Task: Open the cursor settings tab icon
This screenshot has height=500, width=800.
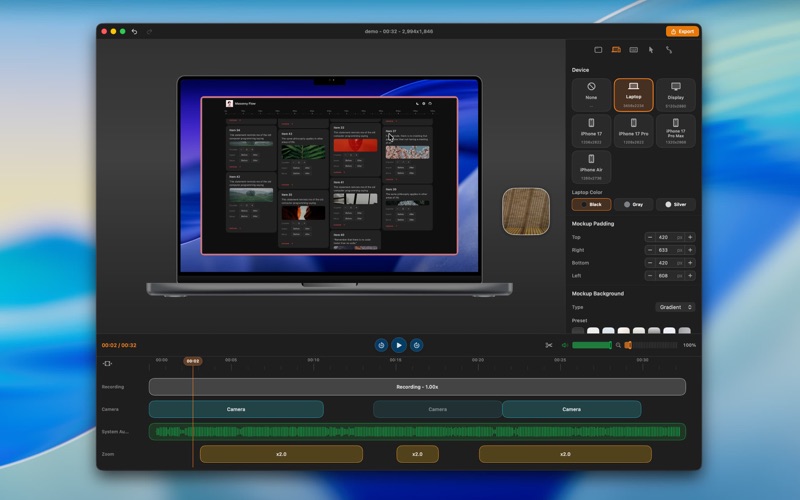Action: [x=651, y=50]
